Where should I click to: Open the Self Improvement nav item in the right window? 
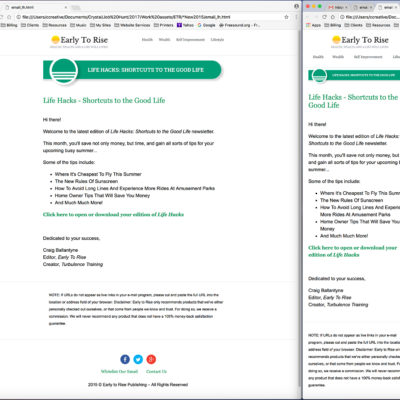click(x=368, y=57)
